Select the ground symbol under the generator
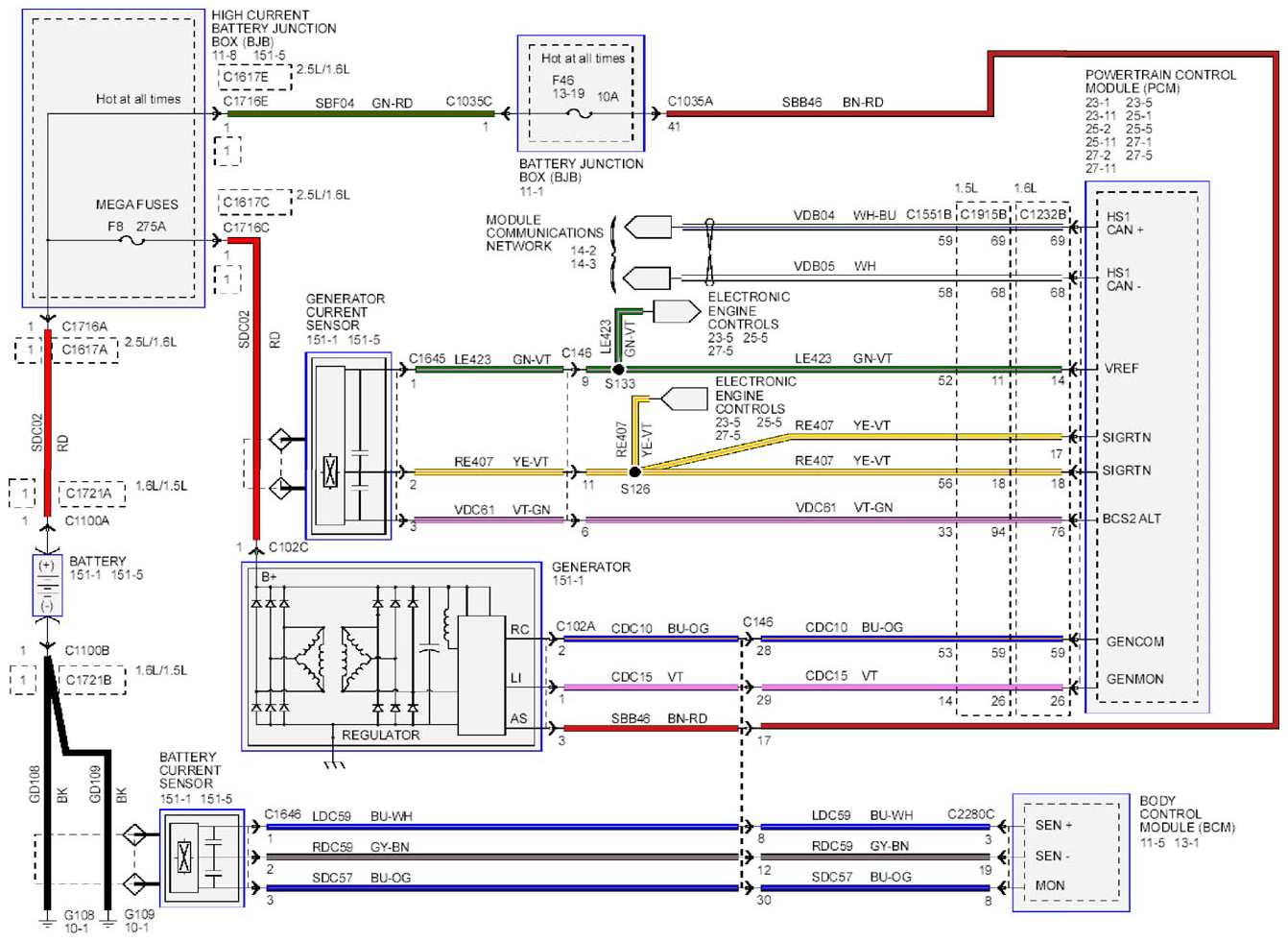The width and height of the screenshot is (1288, 942). click(334, 764)
